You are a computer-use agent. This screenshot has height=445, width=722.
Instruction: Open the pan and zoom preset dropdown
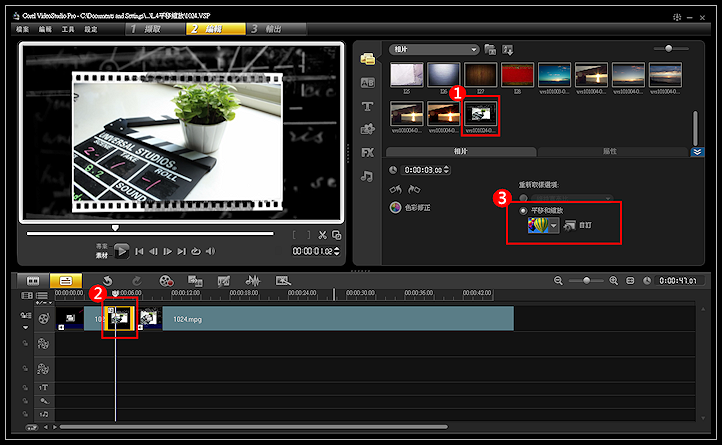point(554,225)
